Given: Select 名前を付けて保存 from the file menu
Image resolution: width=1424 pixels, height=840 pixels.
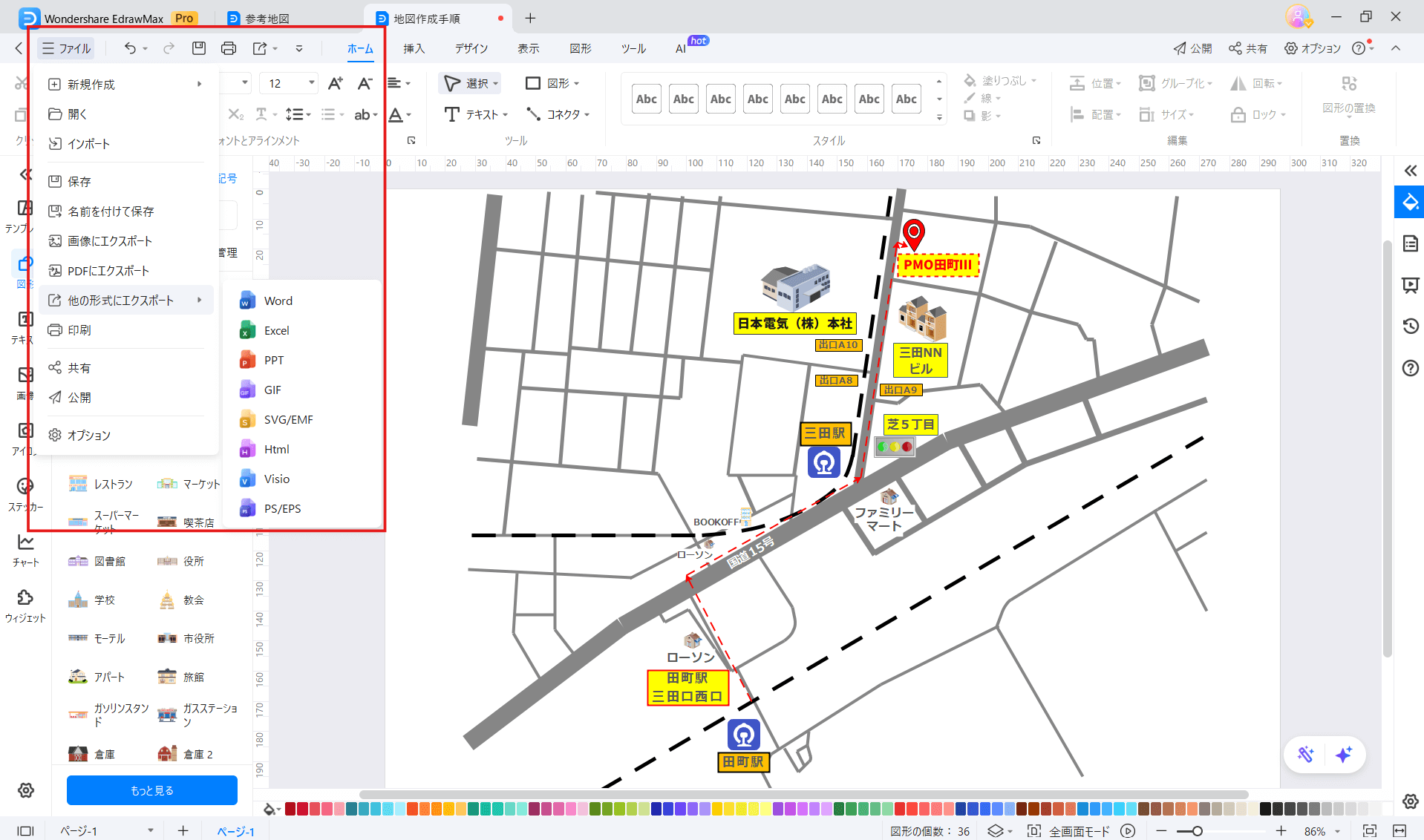Looking at the screenshot, I should click(x=111, y=211).
